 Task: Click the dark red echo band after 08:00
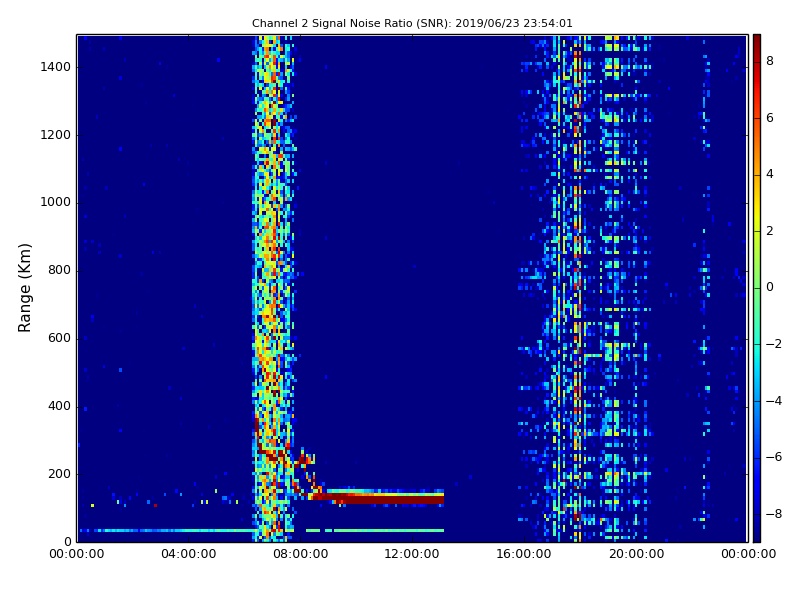tap(378, 498)
